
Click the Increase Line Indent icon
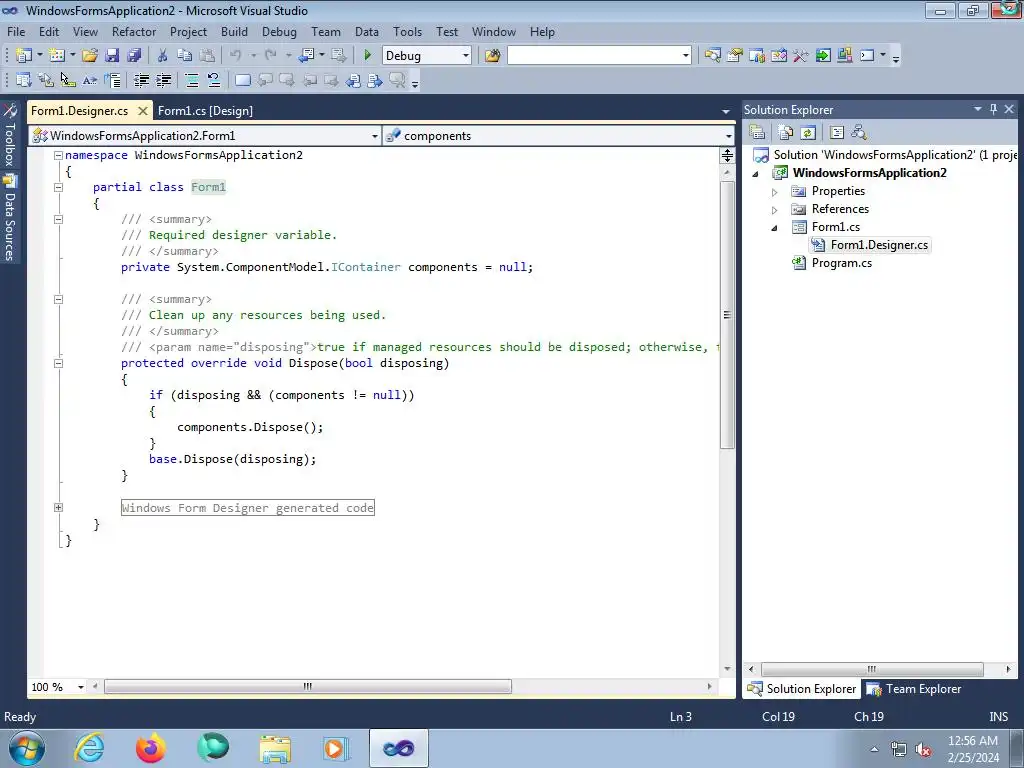pyautogui.click(x=163, y=80)
